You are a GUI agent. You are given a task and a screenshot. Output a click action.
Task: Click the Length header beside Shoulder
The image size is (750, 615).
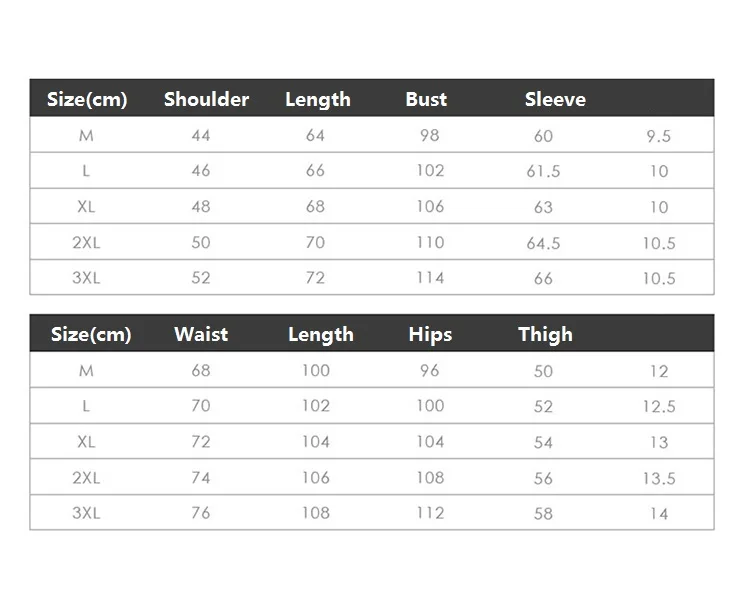[x=318, y=99]
